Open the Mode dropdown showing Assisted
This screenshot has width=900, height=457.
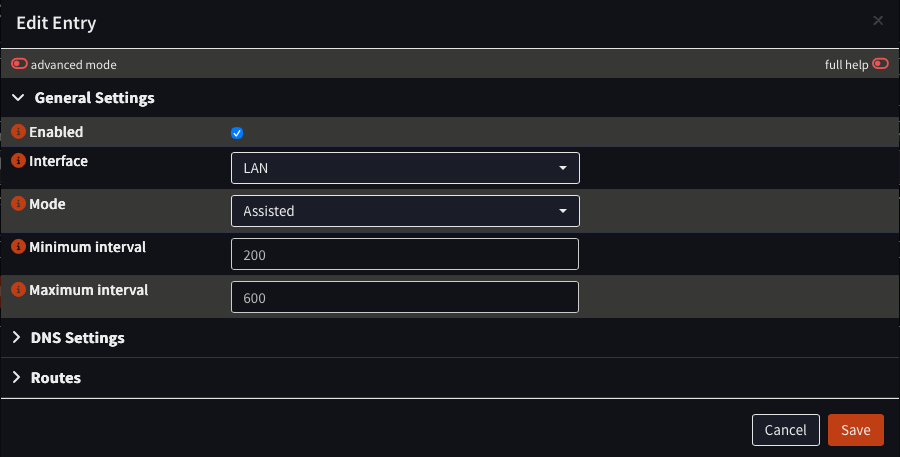[x=405, y=211]
